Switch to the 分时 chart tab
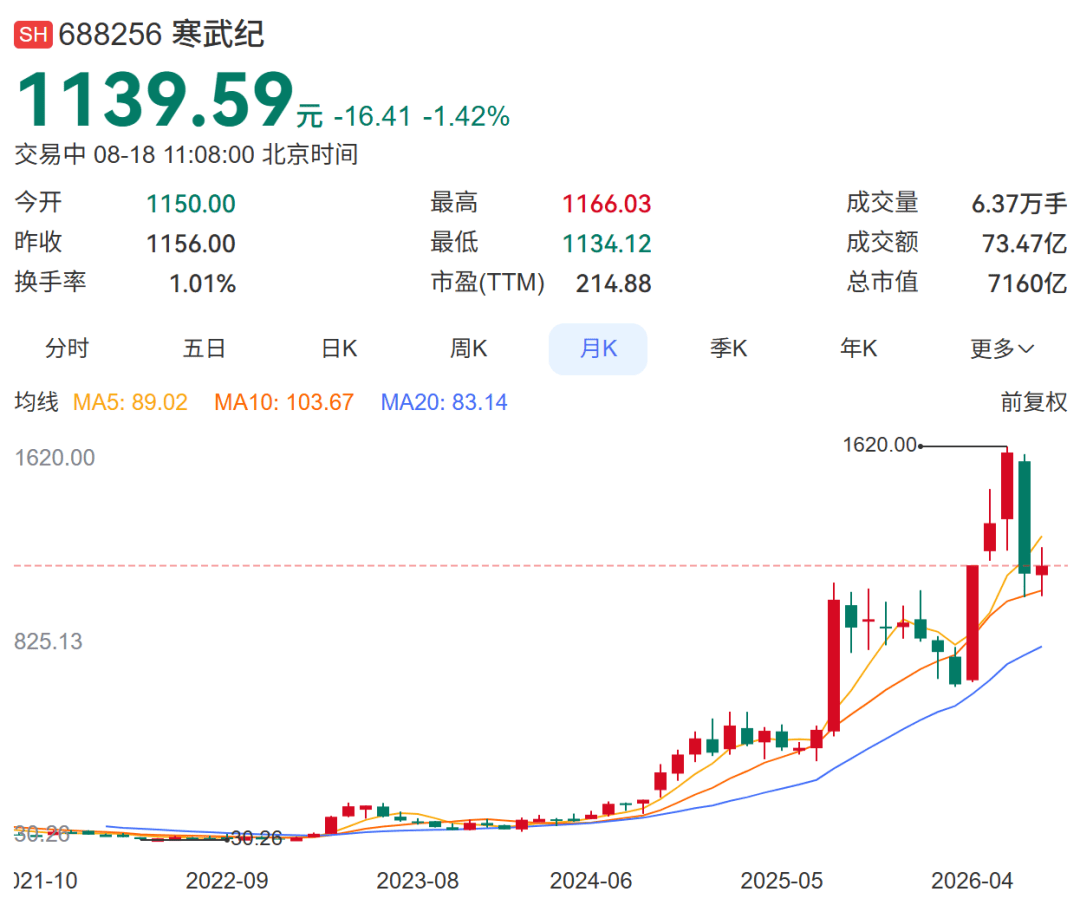The image size is (1080, 905). (x=67, y=349)
